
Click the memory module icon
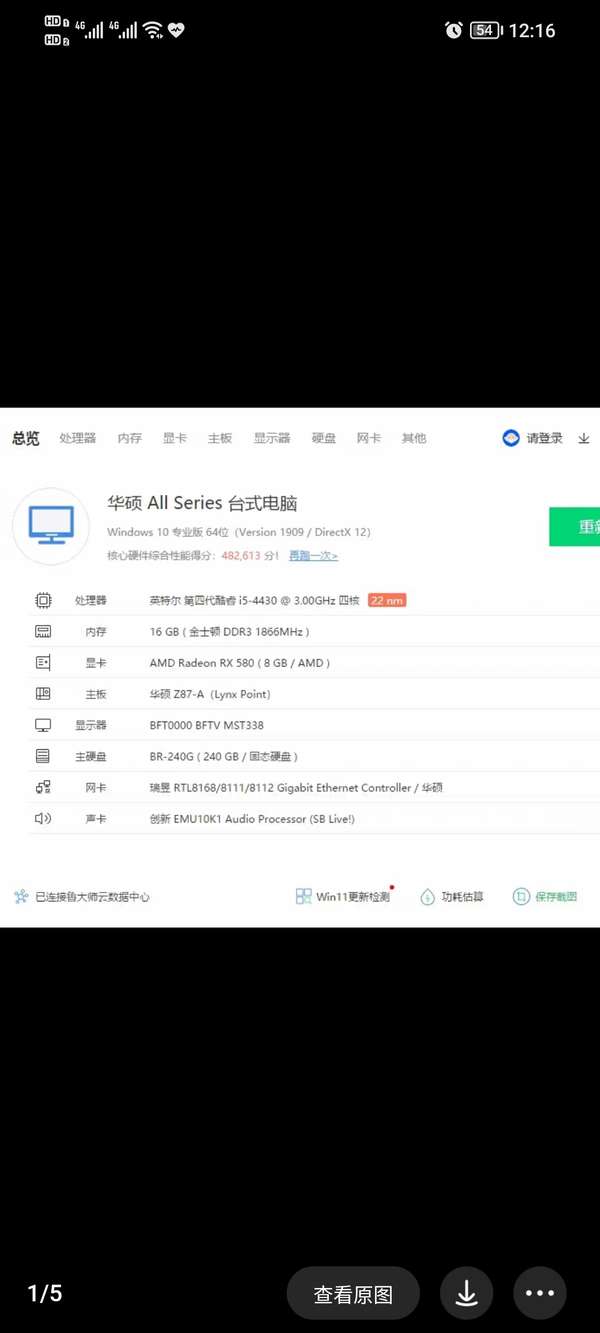coord(43,632)
